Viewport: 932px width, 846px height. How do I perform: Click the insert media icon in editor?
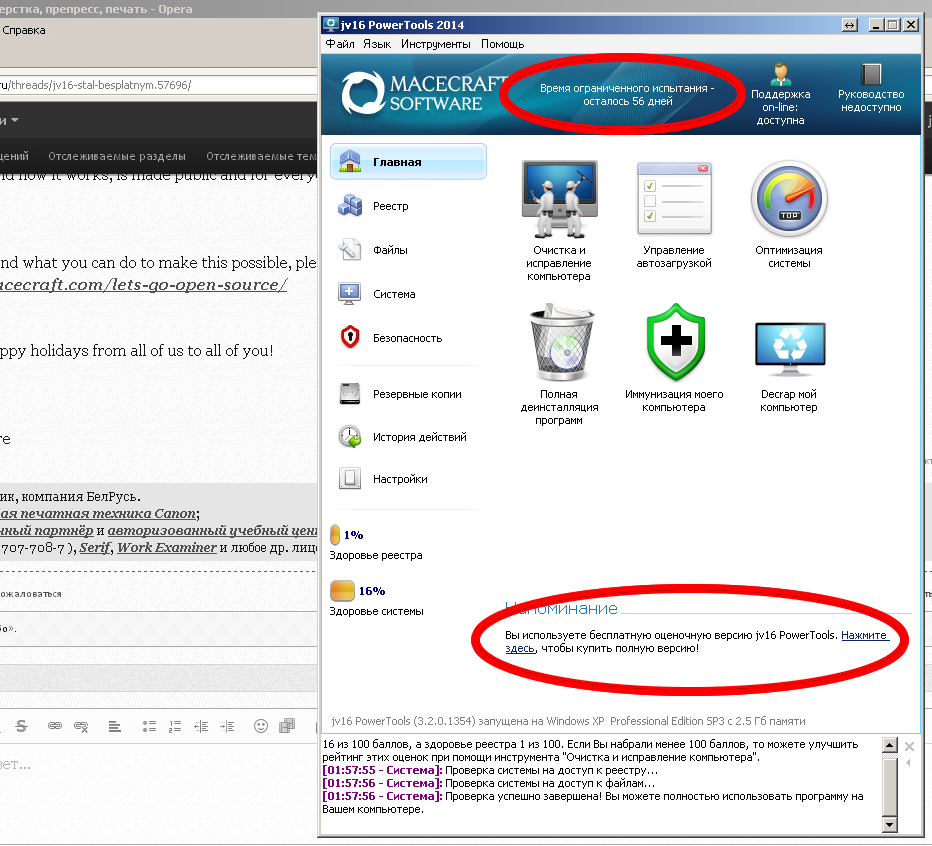pyautogui.click(x=287, y=726)
